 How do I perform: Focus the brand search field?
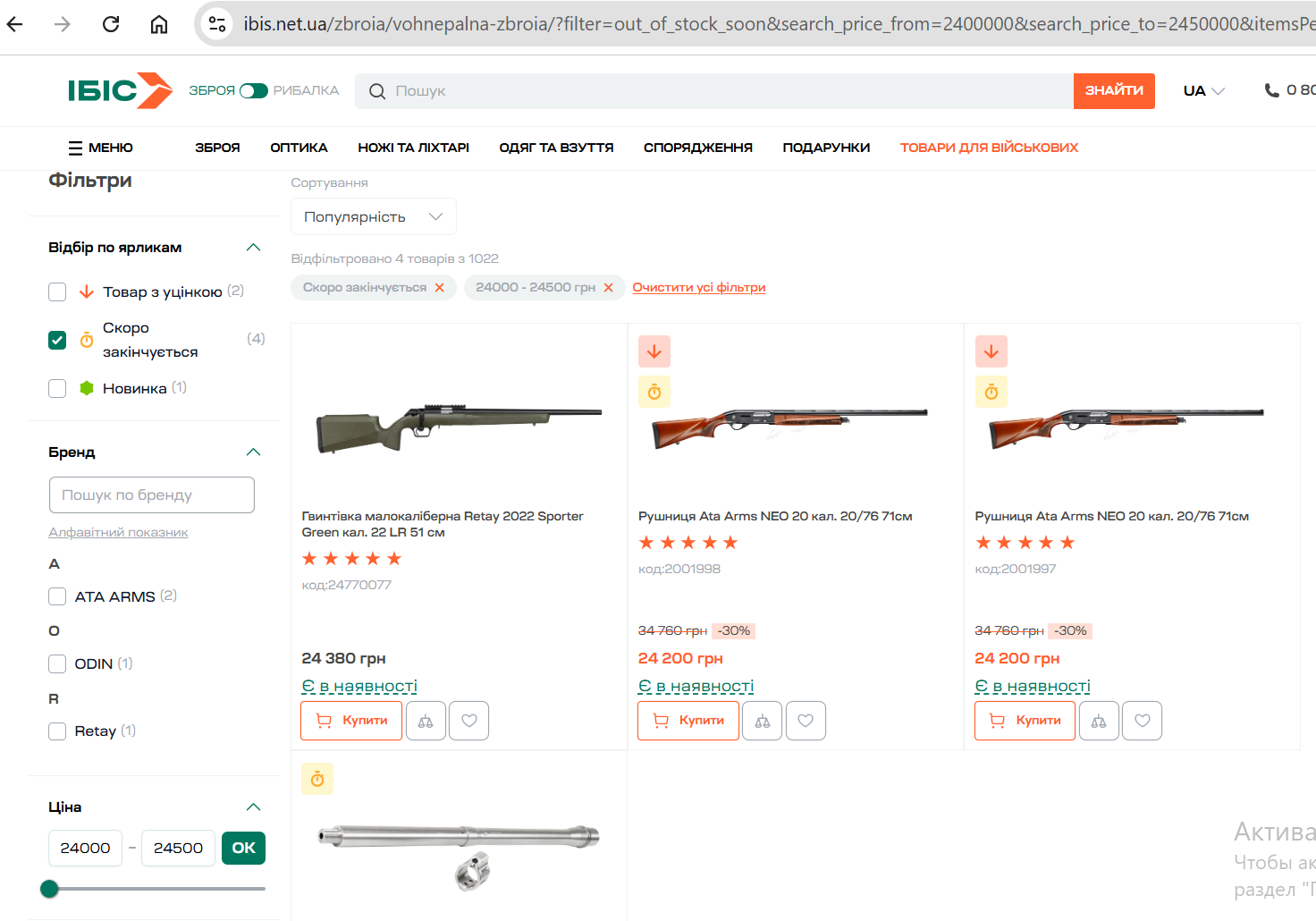152,494
